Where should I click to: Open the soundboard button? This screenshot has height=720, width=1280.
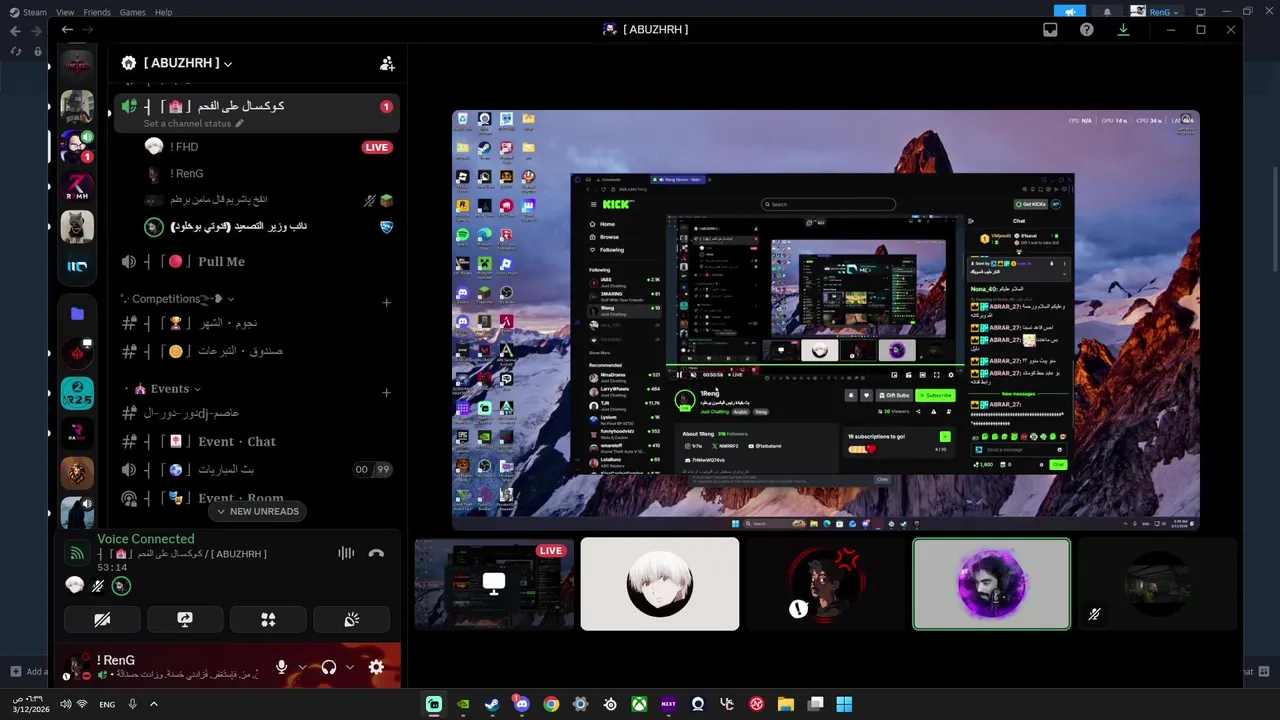click(x=351, y=620)
